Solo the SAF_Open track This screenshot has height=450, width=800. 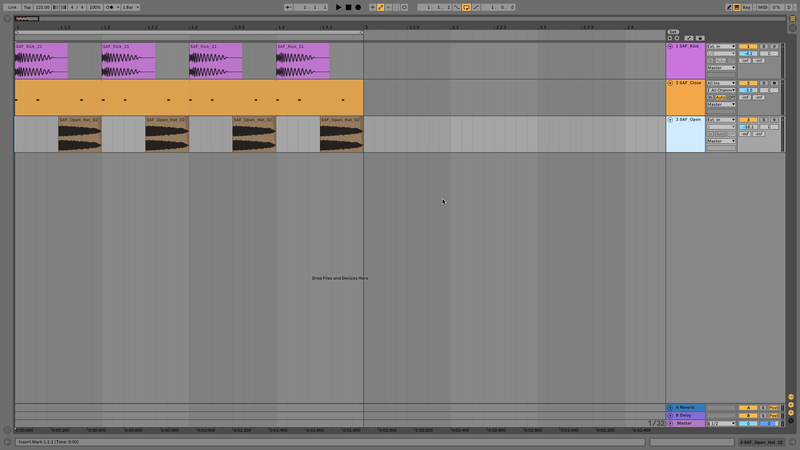coord(764,120)
